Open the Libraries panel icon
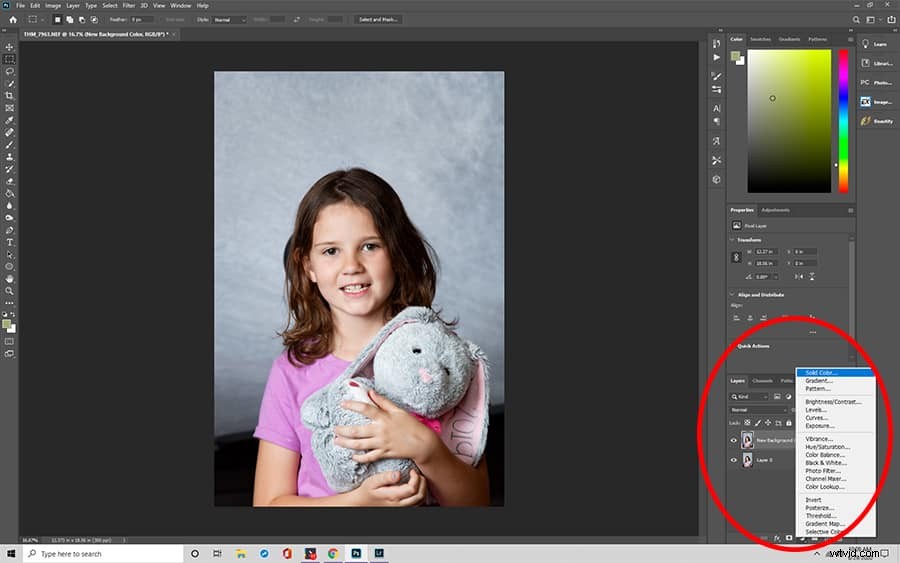 click(x=866, y=63)
